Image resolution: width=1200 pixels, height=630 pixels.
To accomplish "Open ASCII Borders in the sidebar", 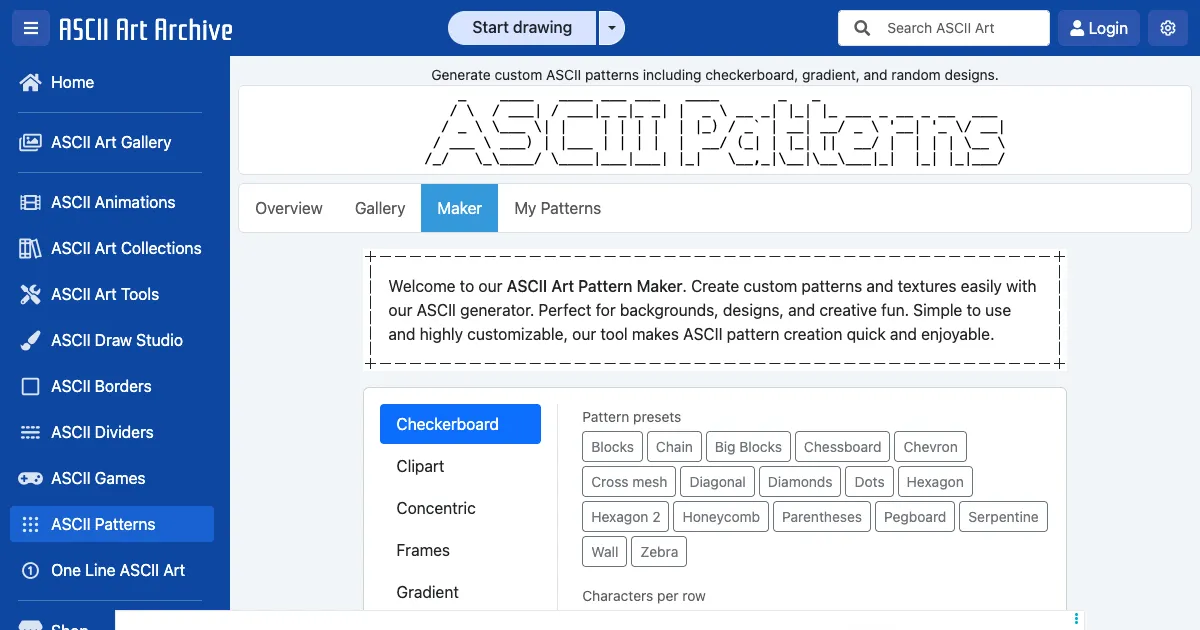I will pyautogui.click(x=101, y=386).
